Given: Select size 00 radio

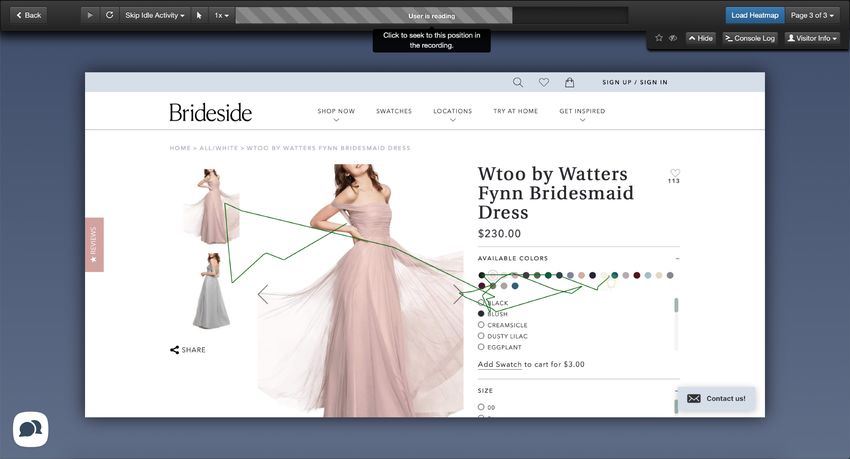Looking at the screenshot, I should 481,406.
